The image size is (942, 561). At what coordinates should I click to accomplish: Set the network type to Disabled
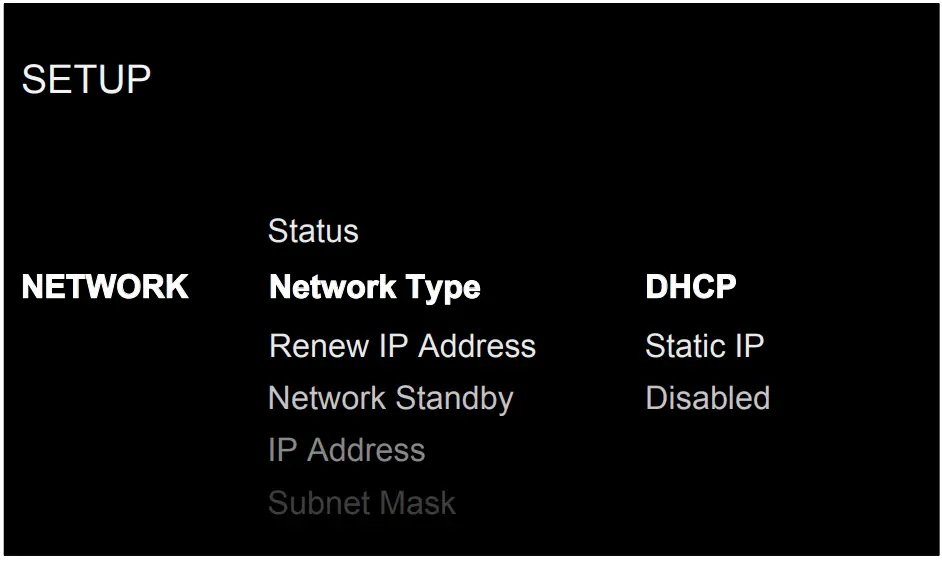(707, 398)
